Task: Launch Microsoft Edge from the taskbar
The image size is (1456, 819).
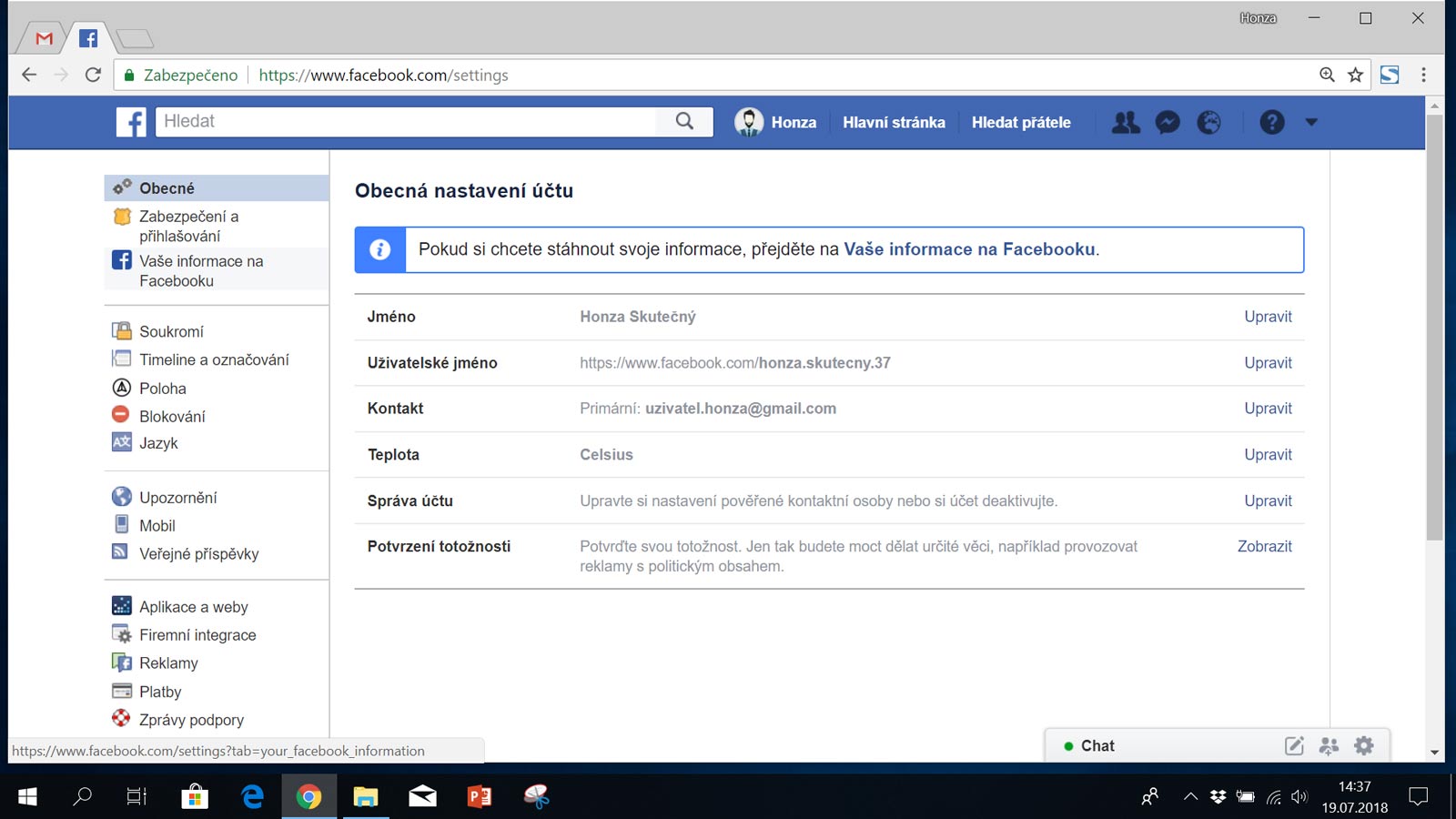Action: (x=252, y=796)
